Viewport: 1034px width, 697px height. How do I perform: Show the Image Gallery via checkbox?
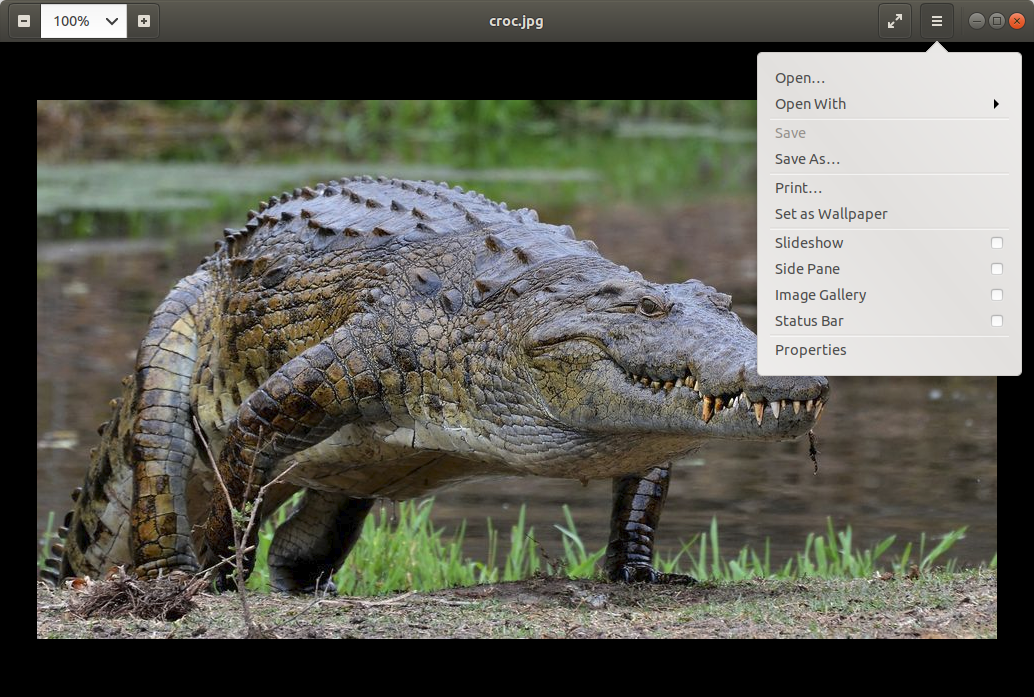[996, 295]
